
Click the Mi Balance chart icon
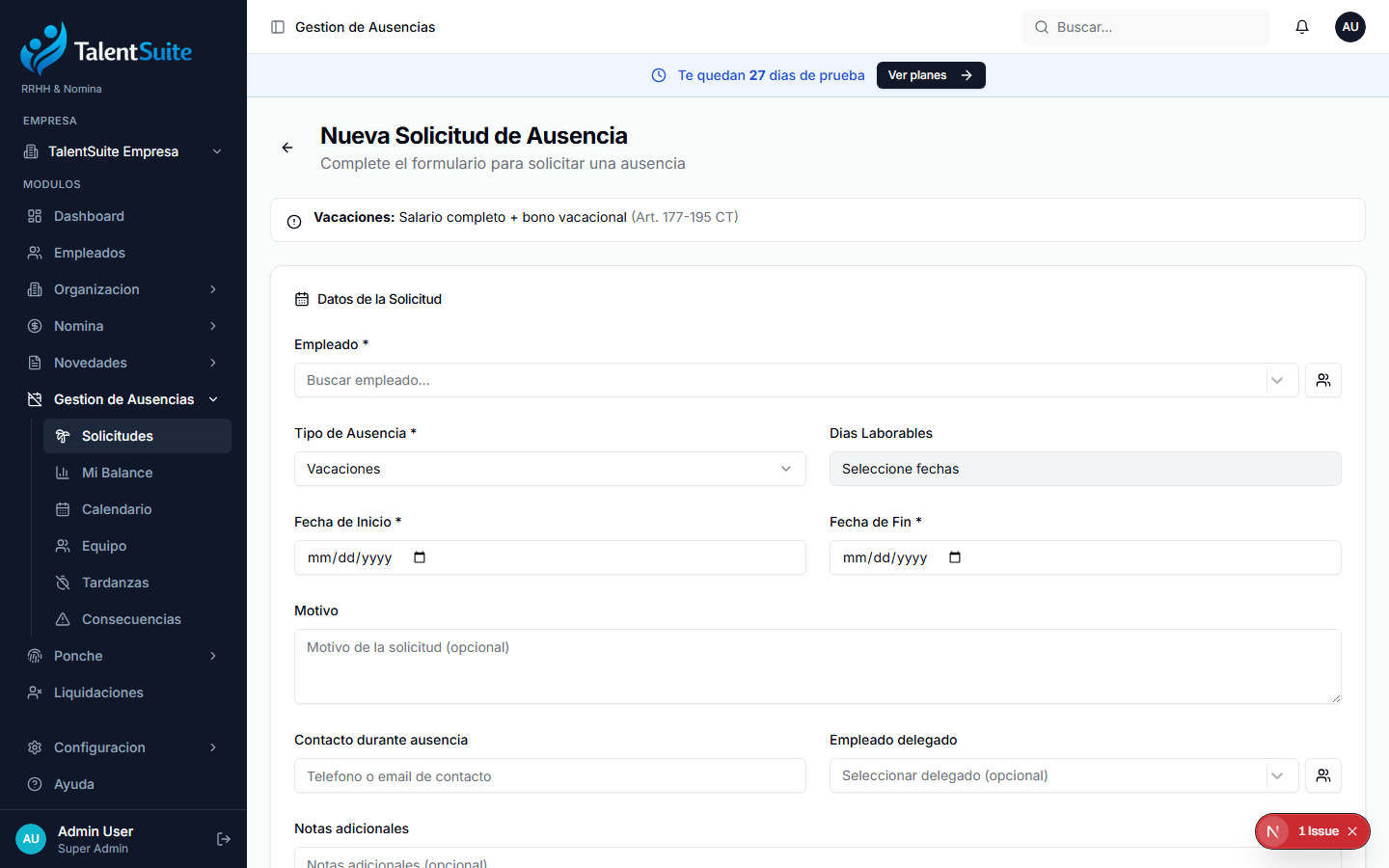click(x=63, y=473)
